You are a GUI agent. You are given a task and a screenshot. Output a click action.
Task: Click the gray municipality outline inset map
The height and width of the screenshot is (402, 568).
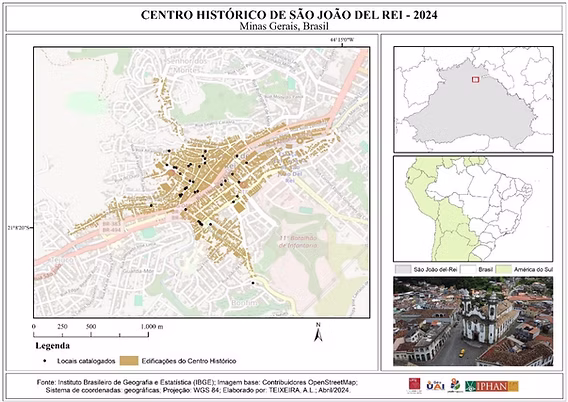tap(473, 99)
